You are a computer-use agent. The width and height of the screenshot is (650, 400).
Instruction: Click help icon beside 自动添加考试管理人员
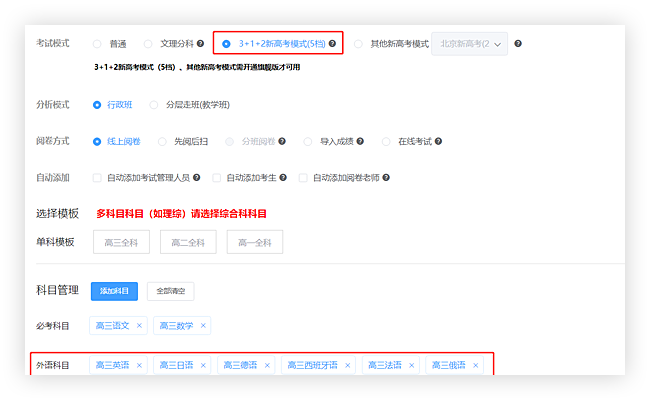199,178
